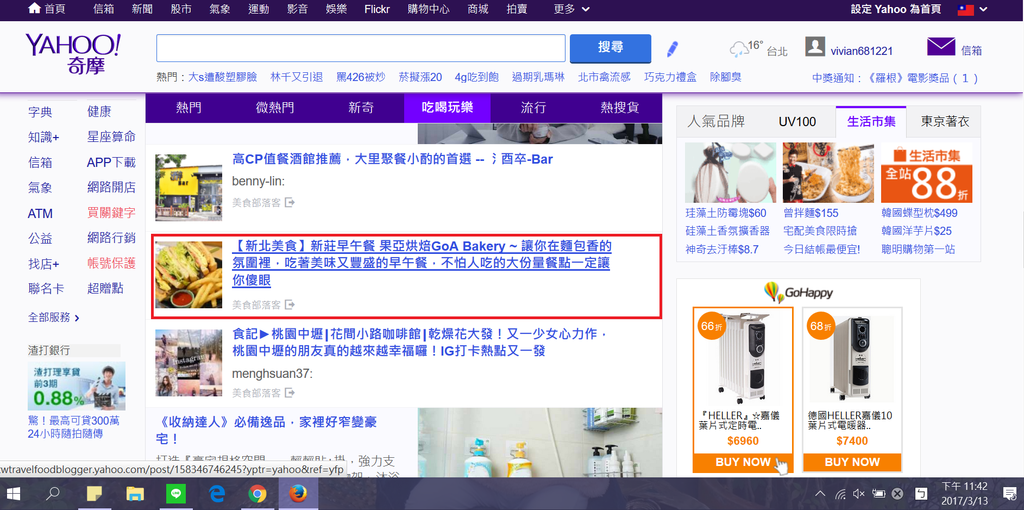Open the Taiwan flag region dropdown
The width and height of the screenshot is (1024, 510).
click(970, 9)
